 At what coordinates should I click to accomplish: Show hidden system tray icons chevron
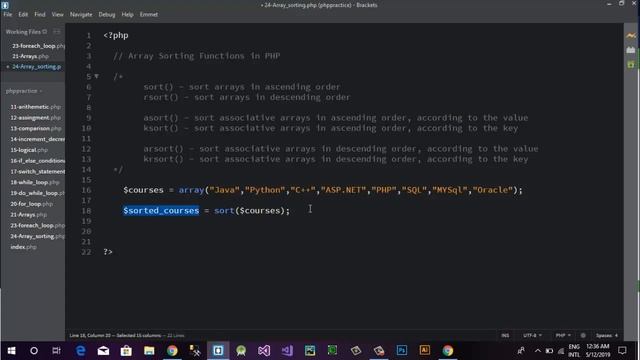tap(538, 351)
